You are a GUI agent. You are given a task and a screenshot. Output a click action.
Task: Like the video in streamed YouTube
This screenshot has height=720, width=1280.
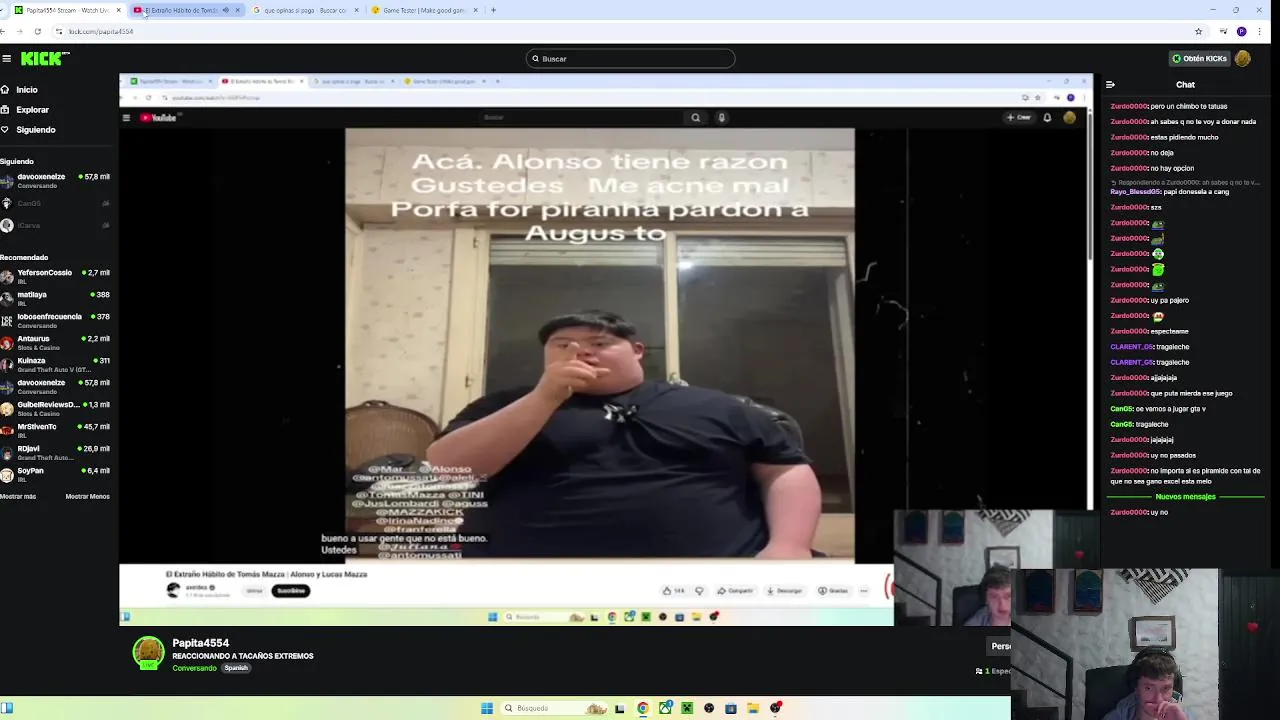674,591
